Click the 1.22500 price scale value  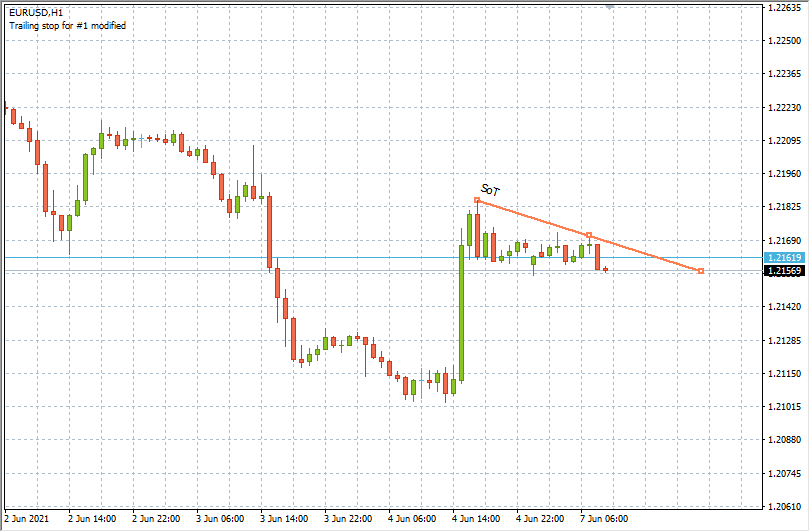pyautogui.click(x=785, y=41)
